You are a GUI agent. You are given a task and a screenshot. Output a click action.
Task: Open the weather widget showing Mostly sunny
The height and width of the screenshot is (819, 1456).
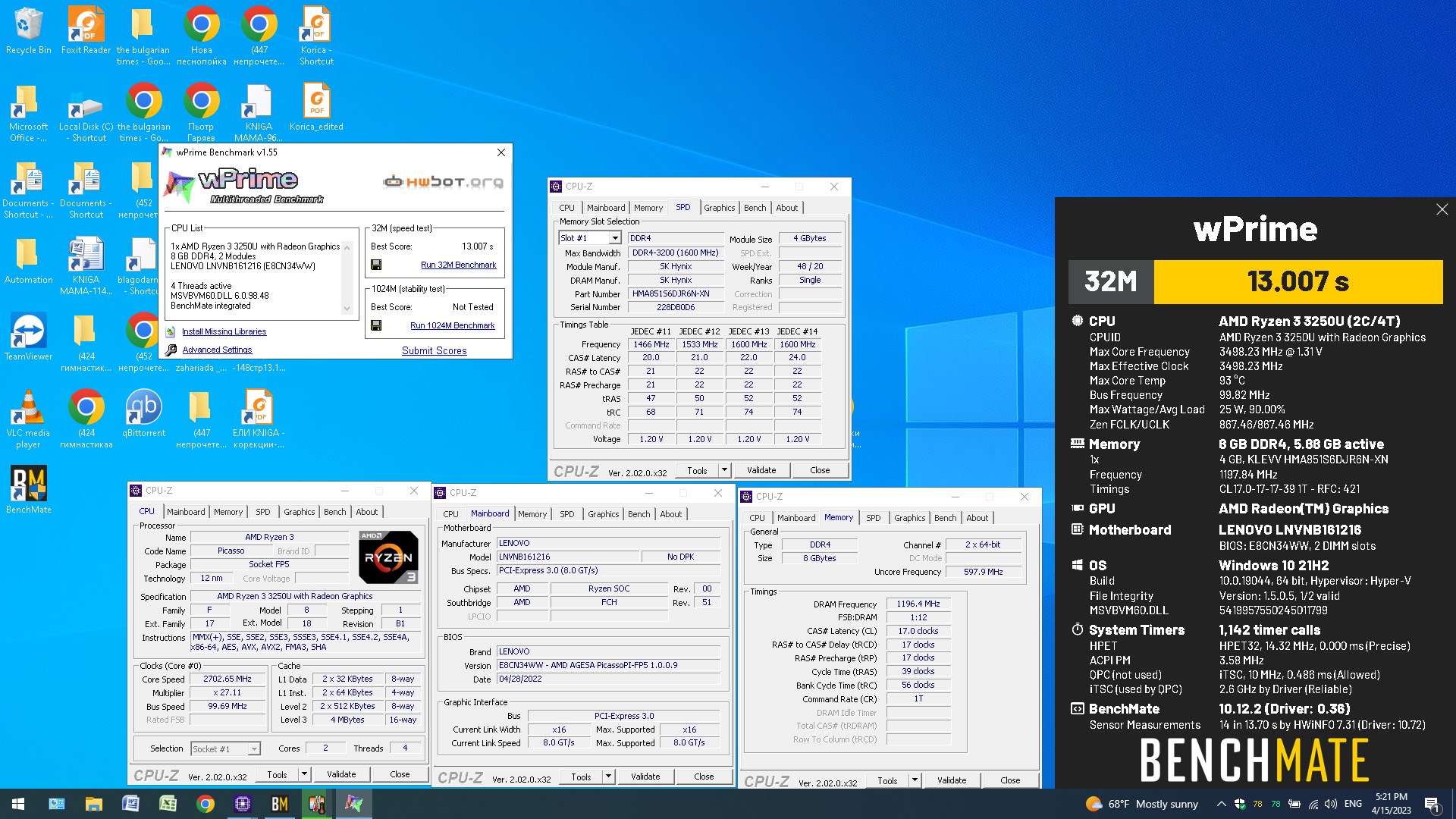1142,804
